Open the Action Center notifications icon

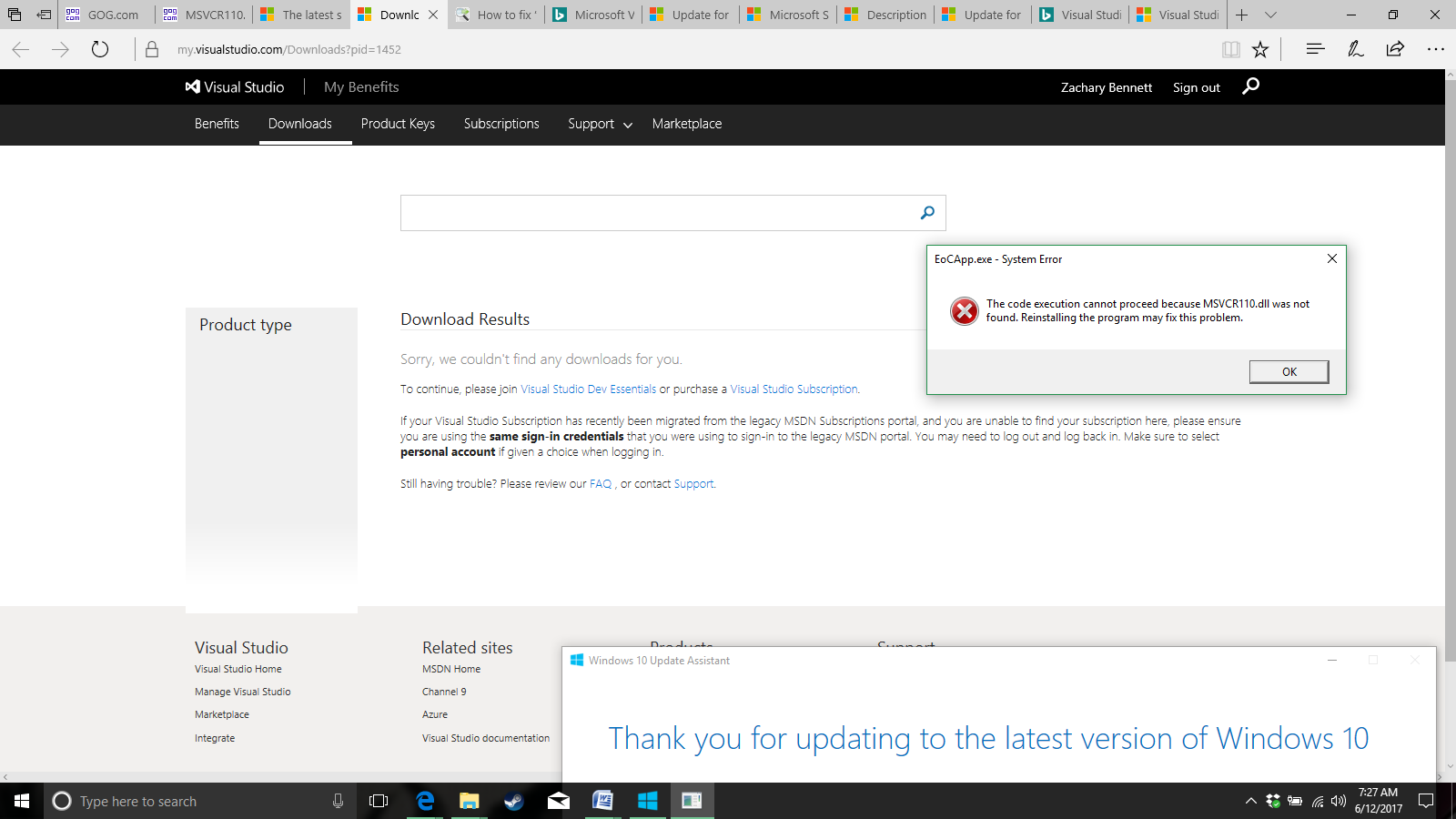click(1426, 801)
